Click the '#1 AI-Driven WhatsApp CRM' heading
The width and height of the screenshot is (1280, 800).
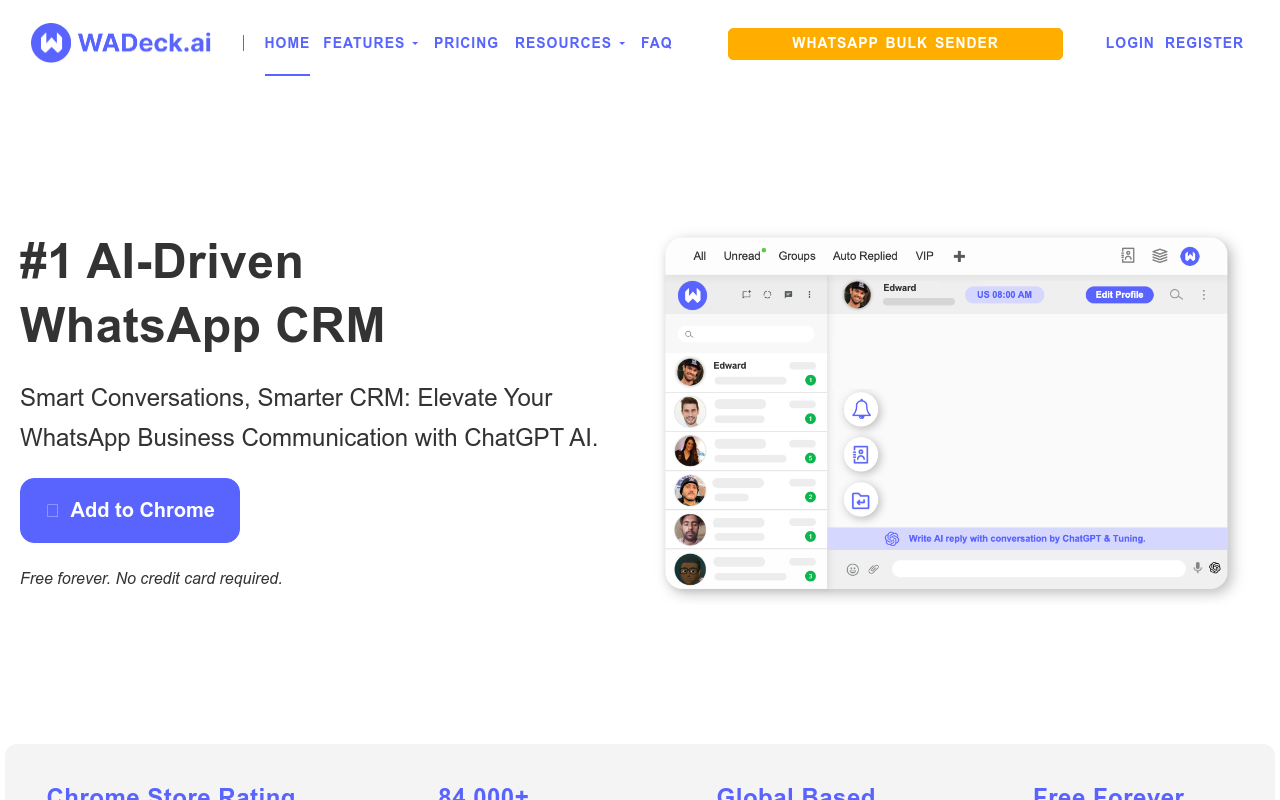click(203, 293)
